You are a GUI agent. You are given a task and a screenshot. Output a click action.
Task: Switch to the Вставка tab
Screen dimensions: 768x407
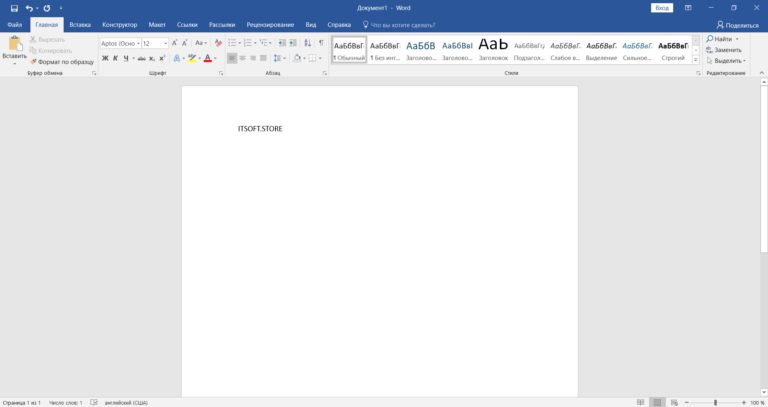pos(80,24)
